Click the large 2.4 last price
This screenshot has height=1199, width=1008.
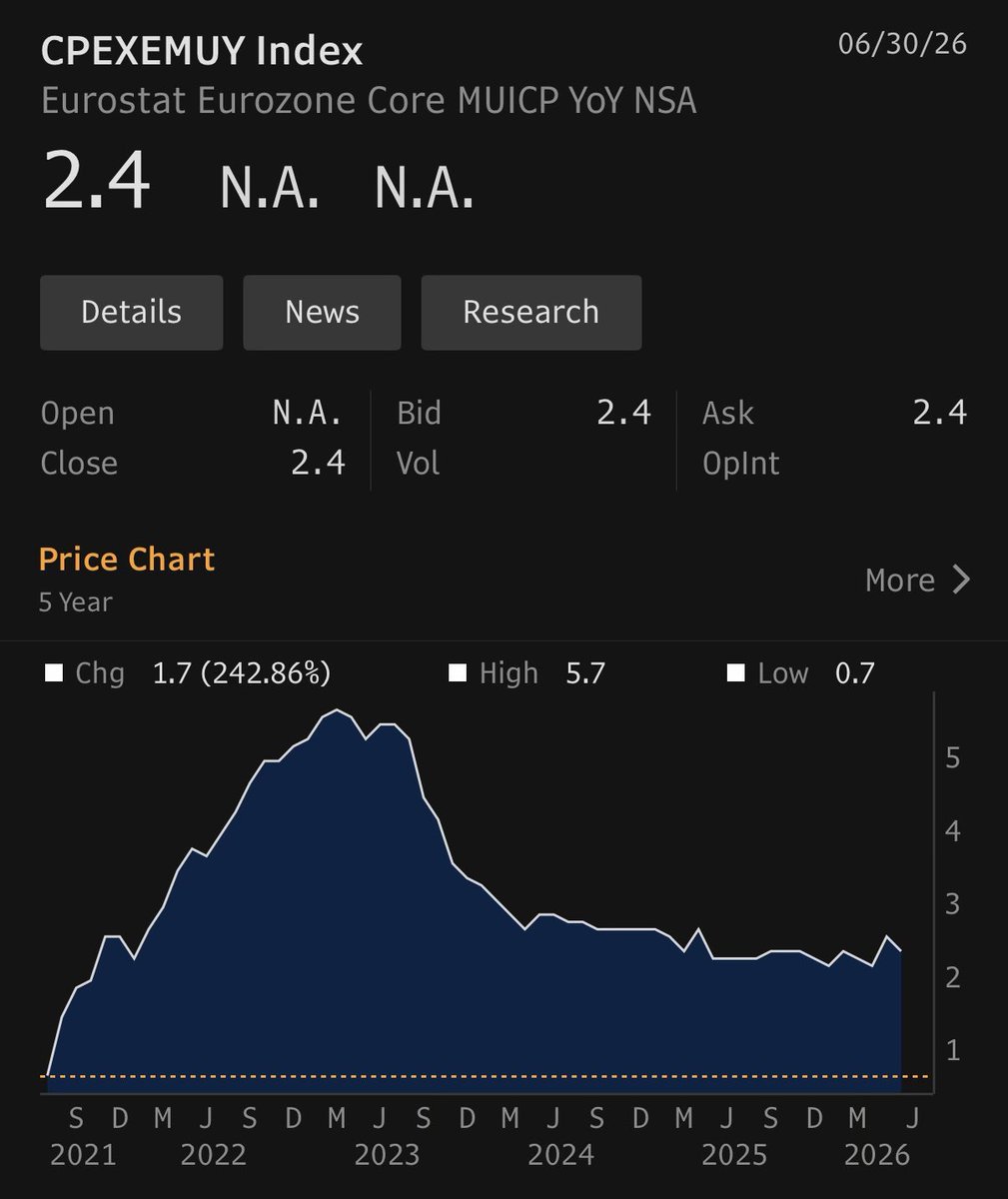point(96,182)
